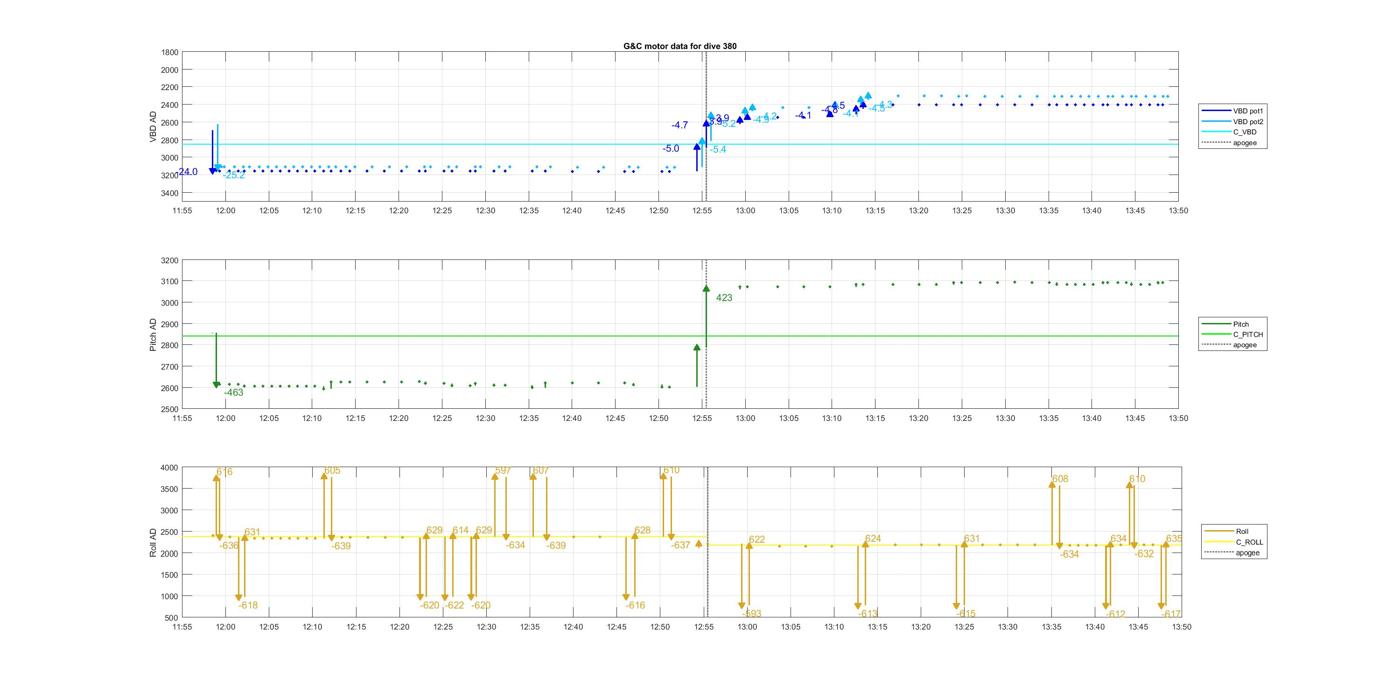Click the "Roll AD" y-axis label
This screenshot has width=1400, height=693.
(x=153, y=542)
